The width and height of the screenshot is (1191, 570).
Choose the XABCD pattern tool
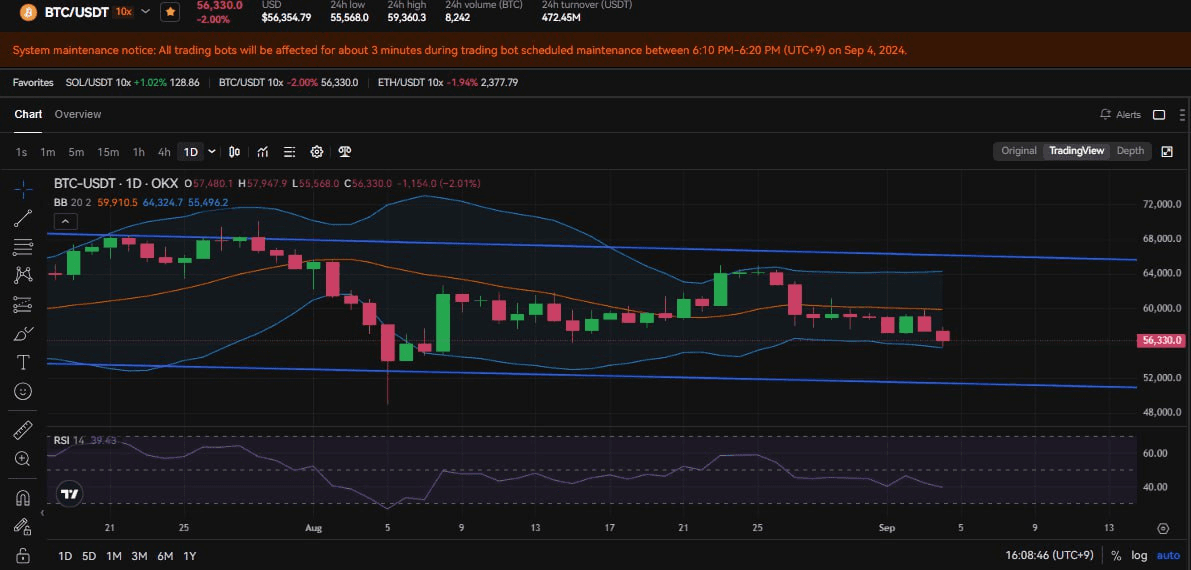tap(23, 275)
